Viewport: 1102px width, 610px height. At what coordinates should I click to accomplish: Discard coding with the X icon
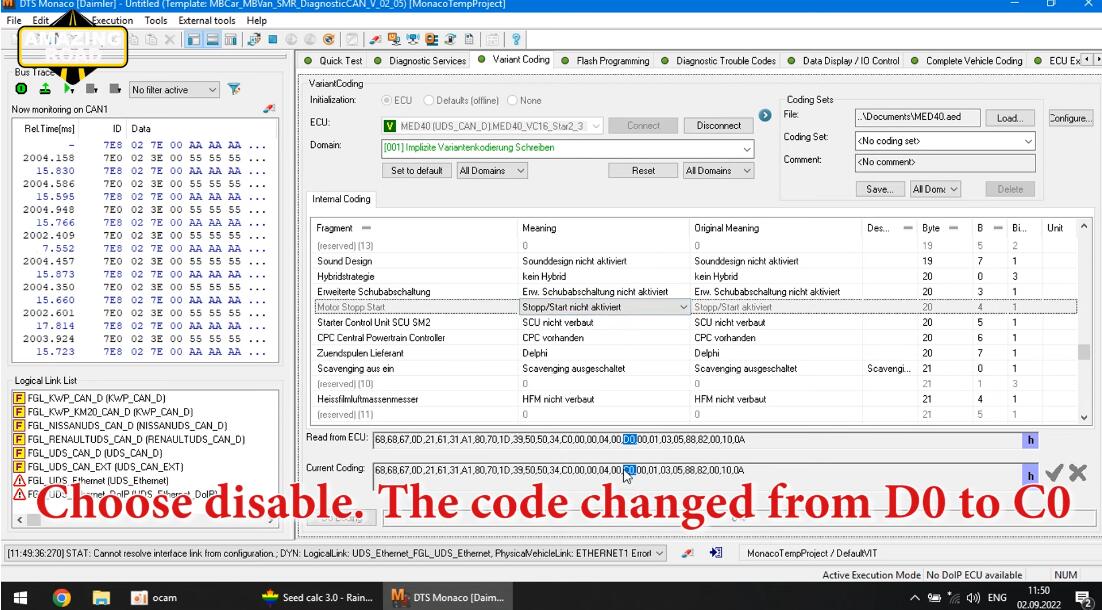tap(1077, 473)
